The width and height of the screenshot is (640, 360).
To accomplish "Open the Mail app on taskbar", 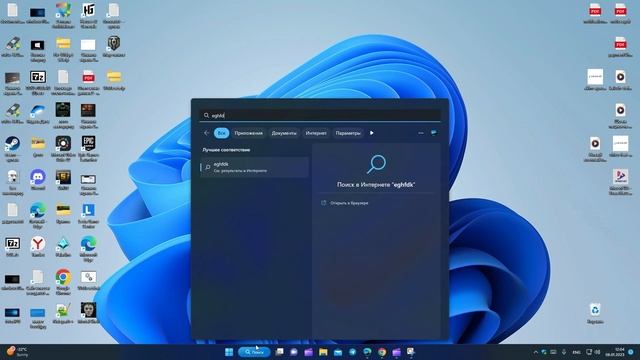I will pos(338,352).
